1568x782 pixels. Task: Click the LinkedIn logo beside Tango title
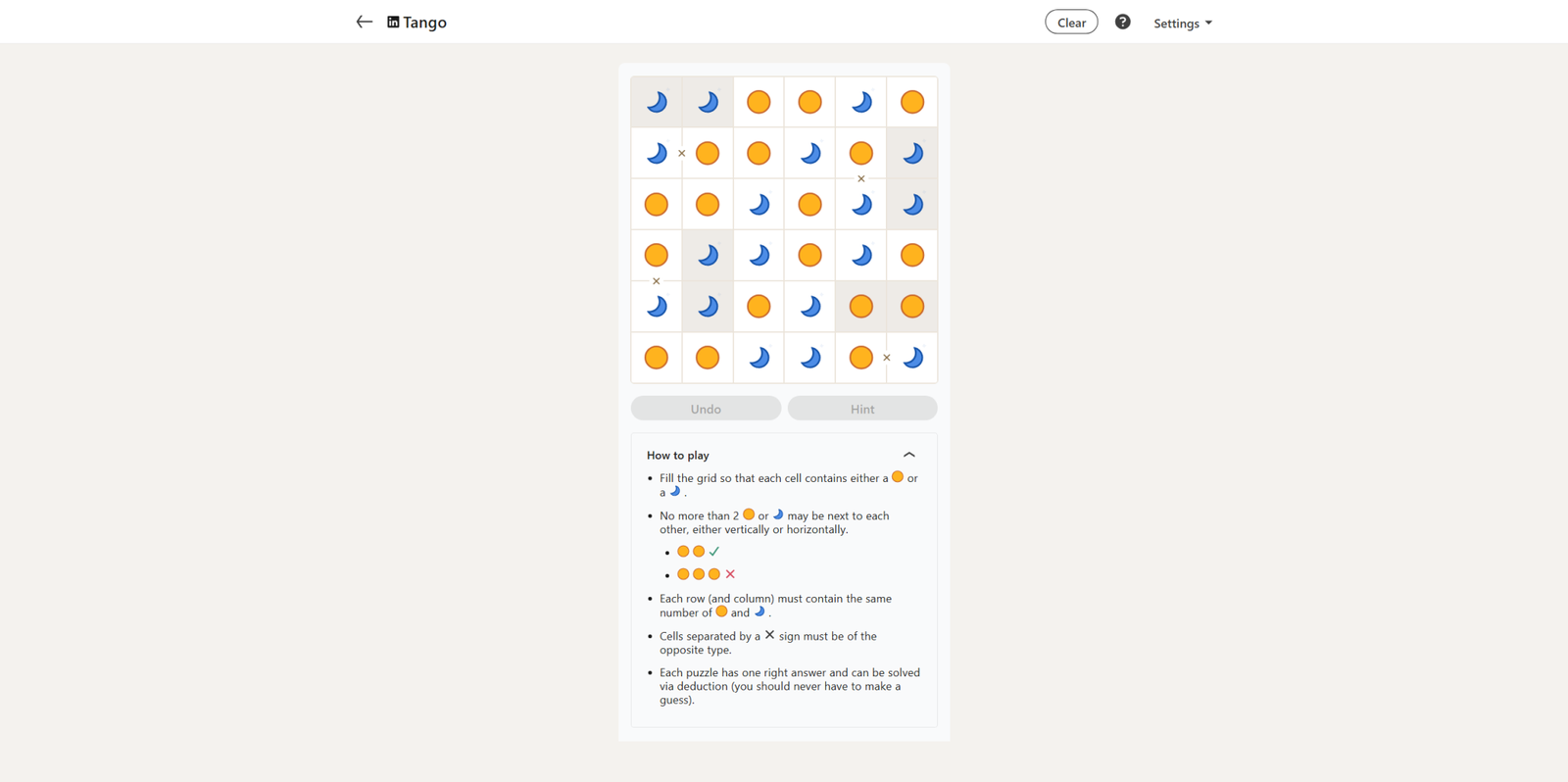(393, 22)
